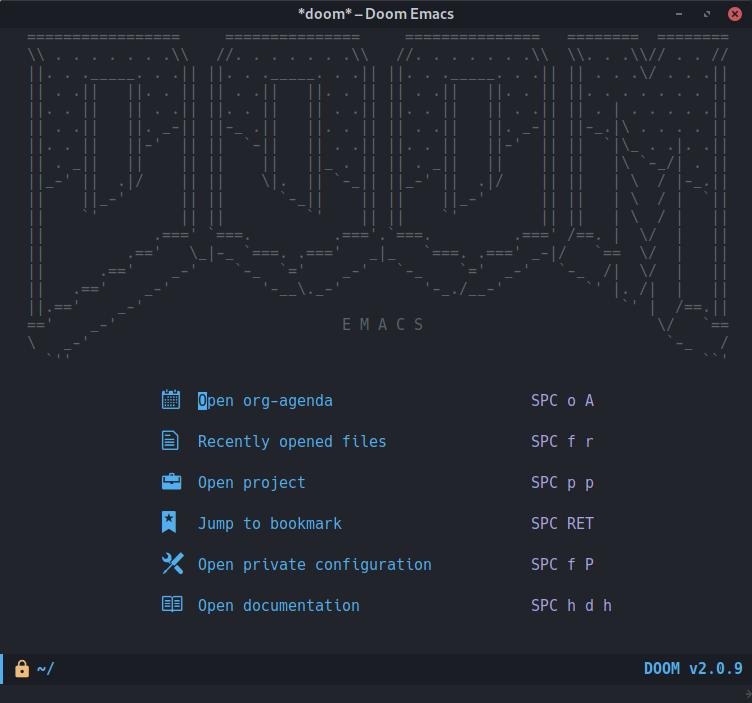Screen dimensions: 752x703
Task: Click the SPC RET shortcut text
Action: 563,523
